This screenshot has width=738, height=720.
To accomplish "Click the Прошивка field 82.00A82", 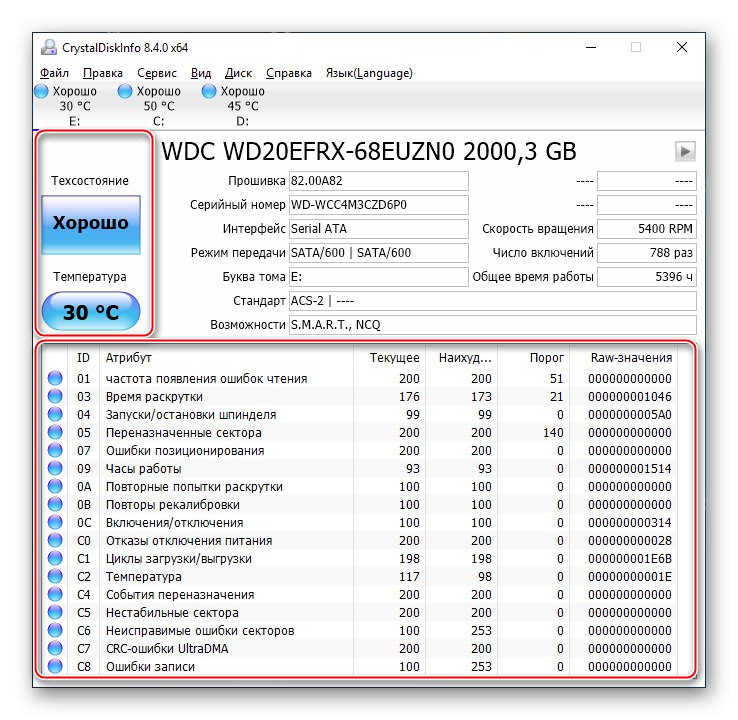I will (378, 181).
